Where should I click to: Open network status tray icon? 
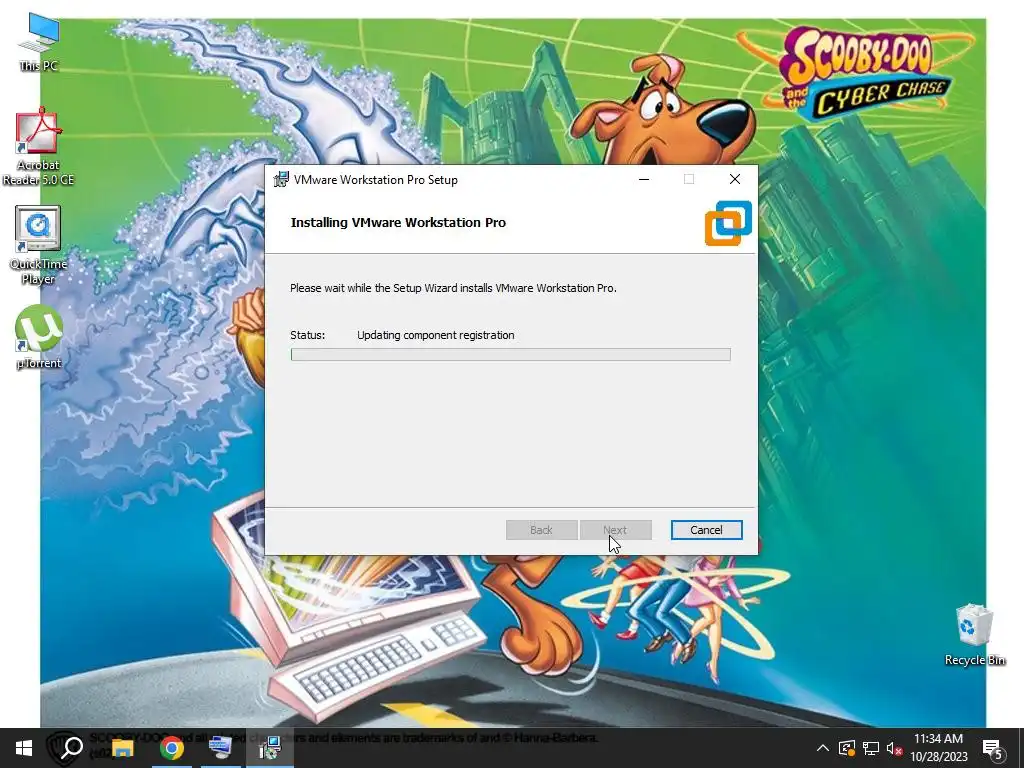pos(871,748)
